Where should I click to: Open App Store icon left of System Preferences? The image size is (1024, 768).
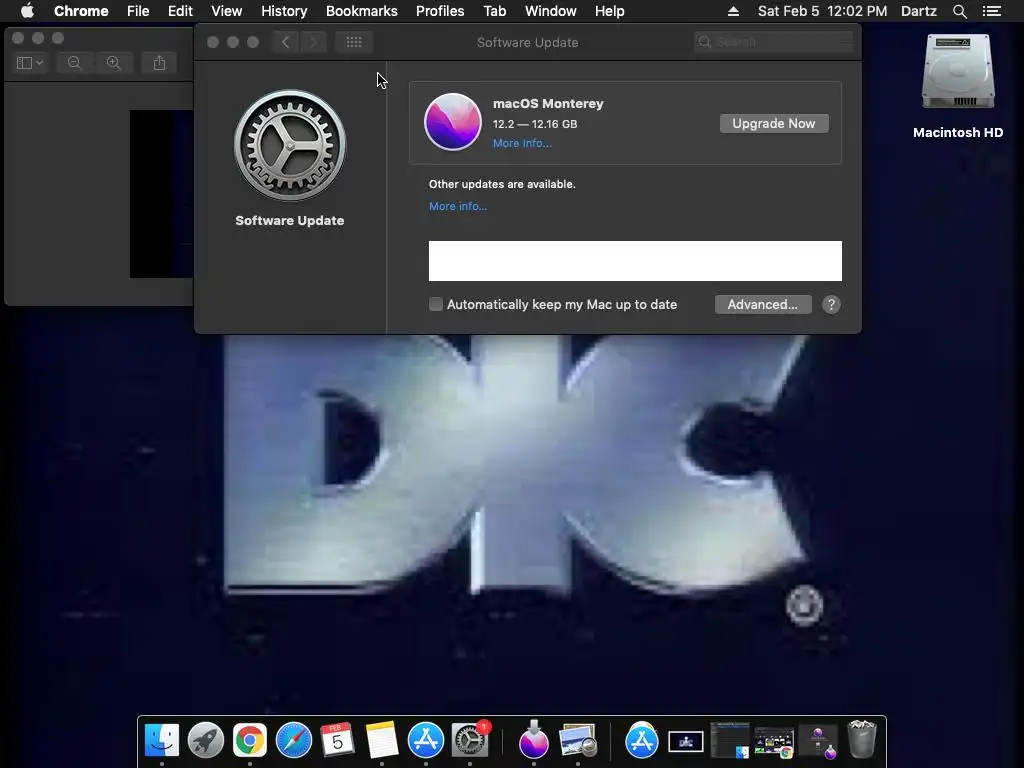click(x=426, y=741)
